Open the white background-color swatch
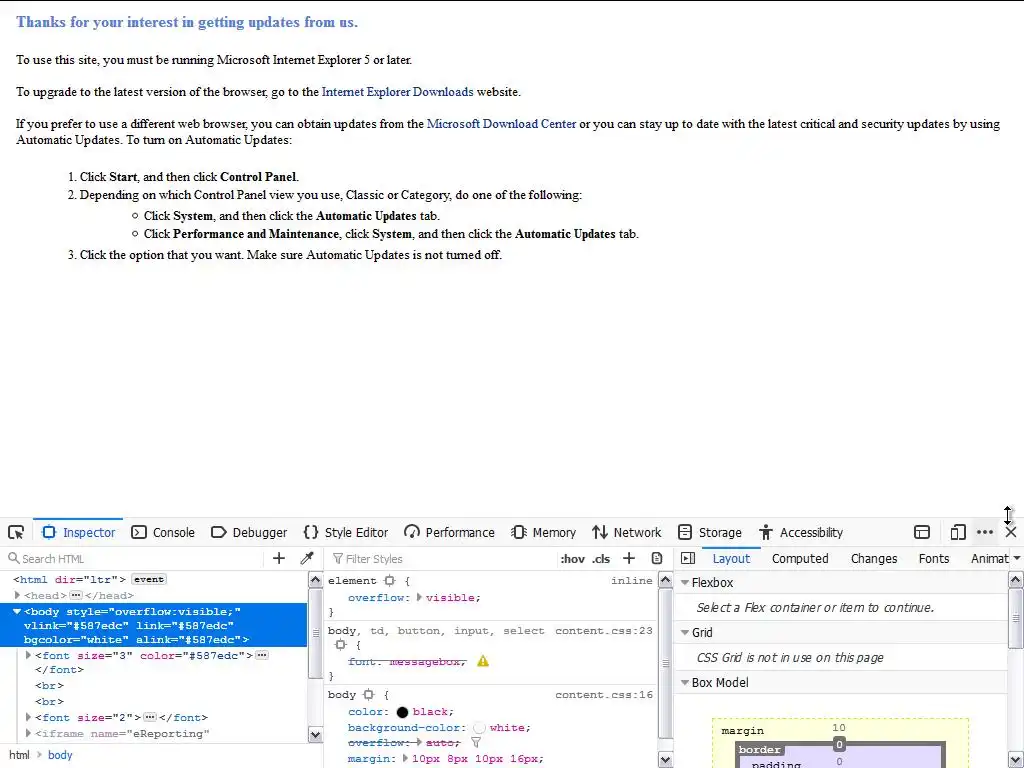 click(479, 728)
